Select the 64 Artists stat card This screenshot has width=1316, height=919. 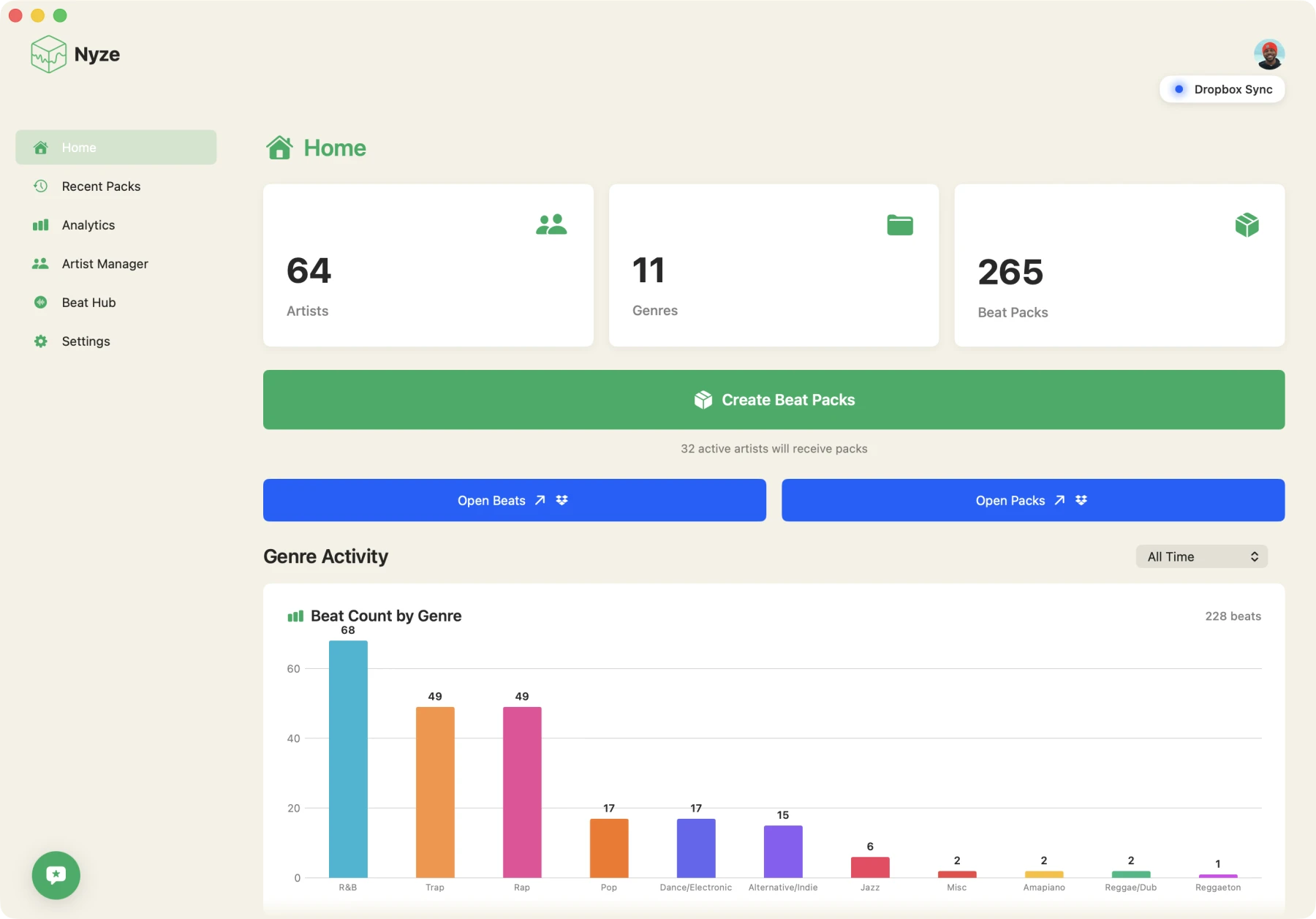[428, 265]
